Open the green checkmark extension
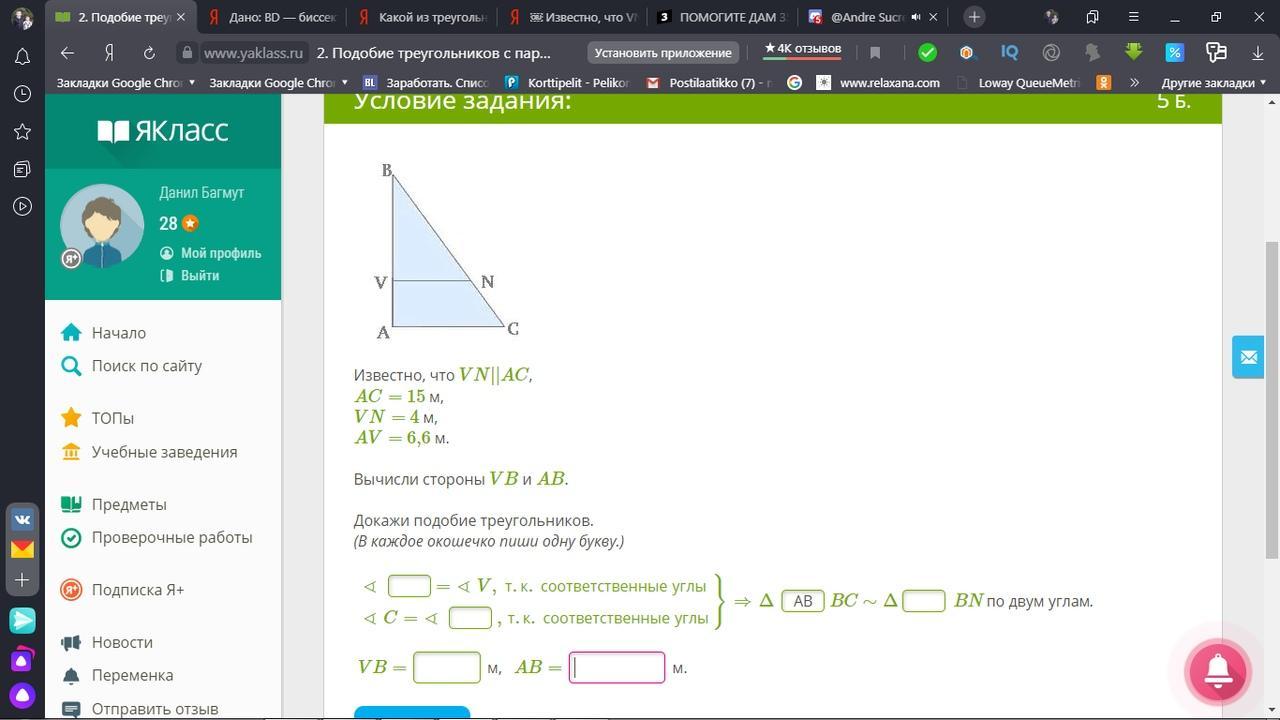 [927, 53]
